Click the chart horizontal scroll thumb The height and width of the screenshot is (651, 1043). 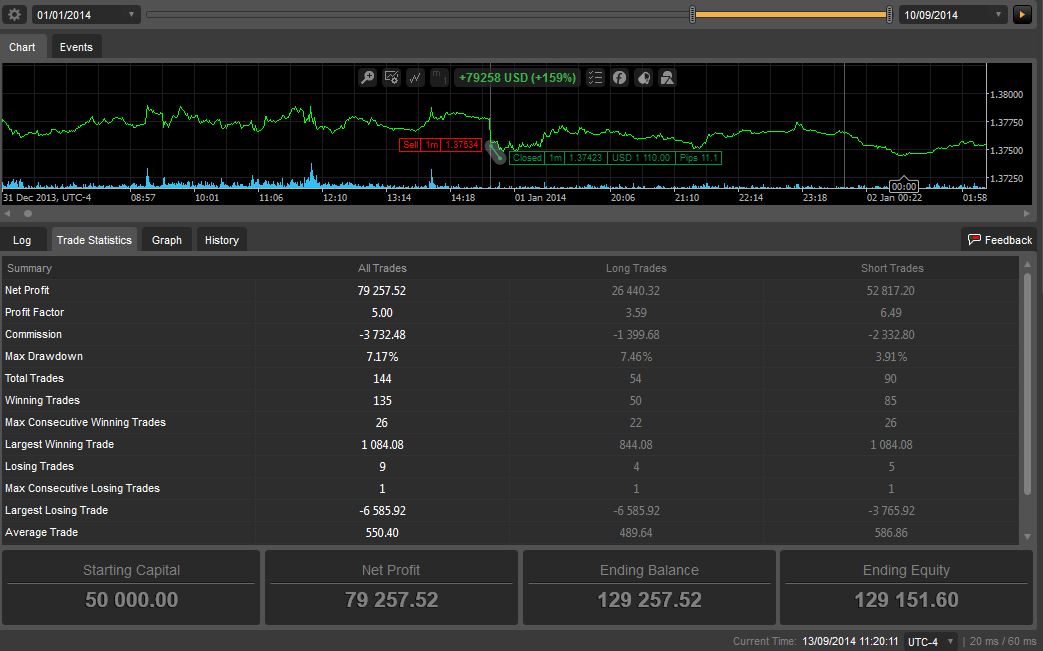pyautogui.click(x=28, y=213)
